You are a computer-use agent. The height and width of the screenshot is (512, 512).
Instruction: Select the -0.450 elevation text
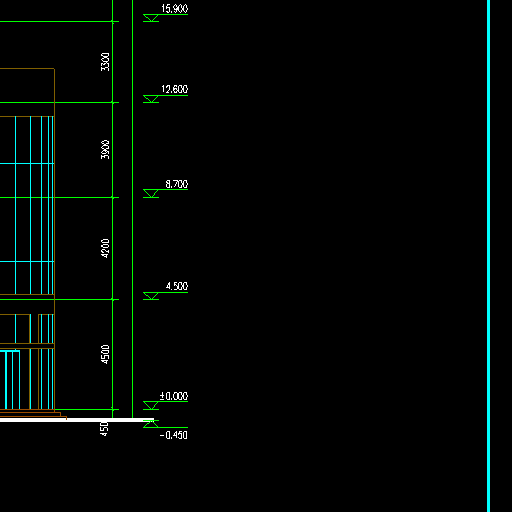pyautogui.click(x=174, y=435)
